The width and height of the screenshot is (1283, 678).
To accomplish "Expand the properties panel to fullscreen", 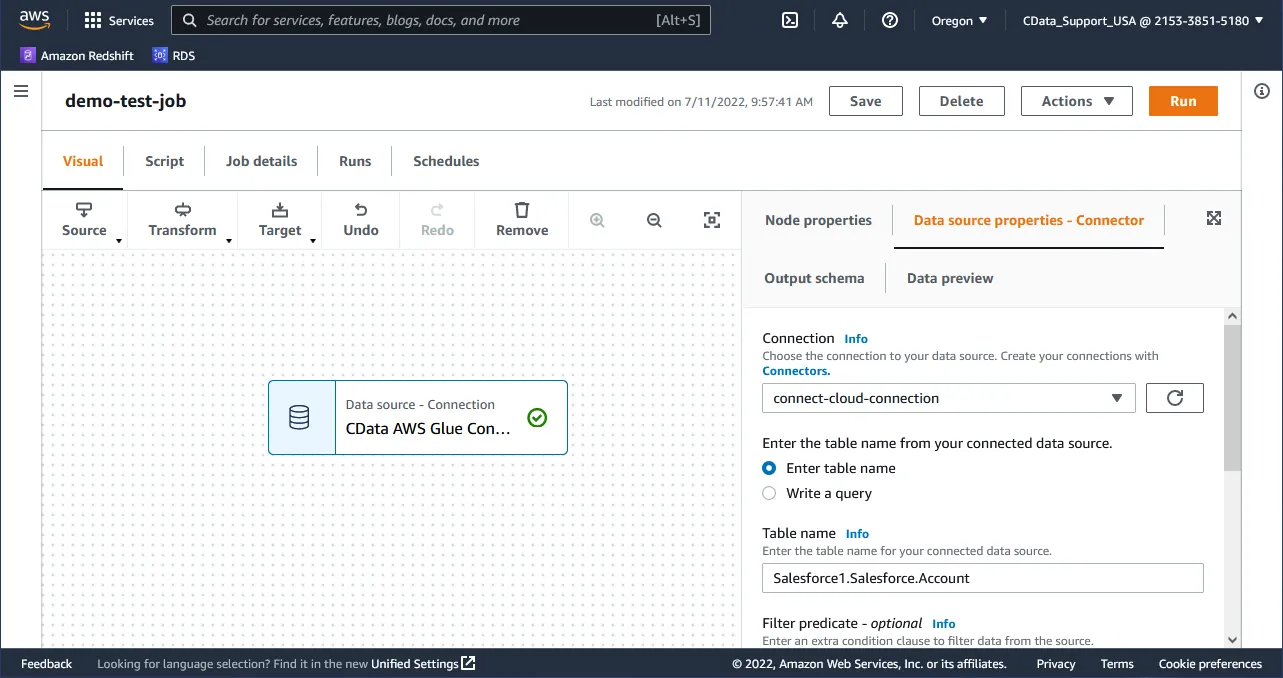I will coord(1213,217).
